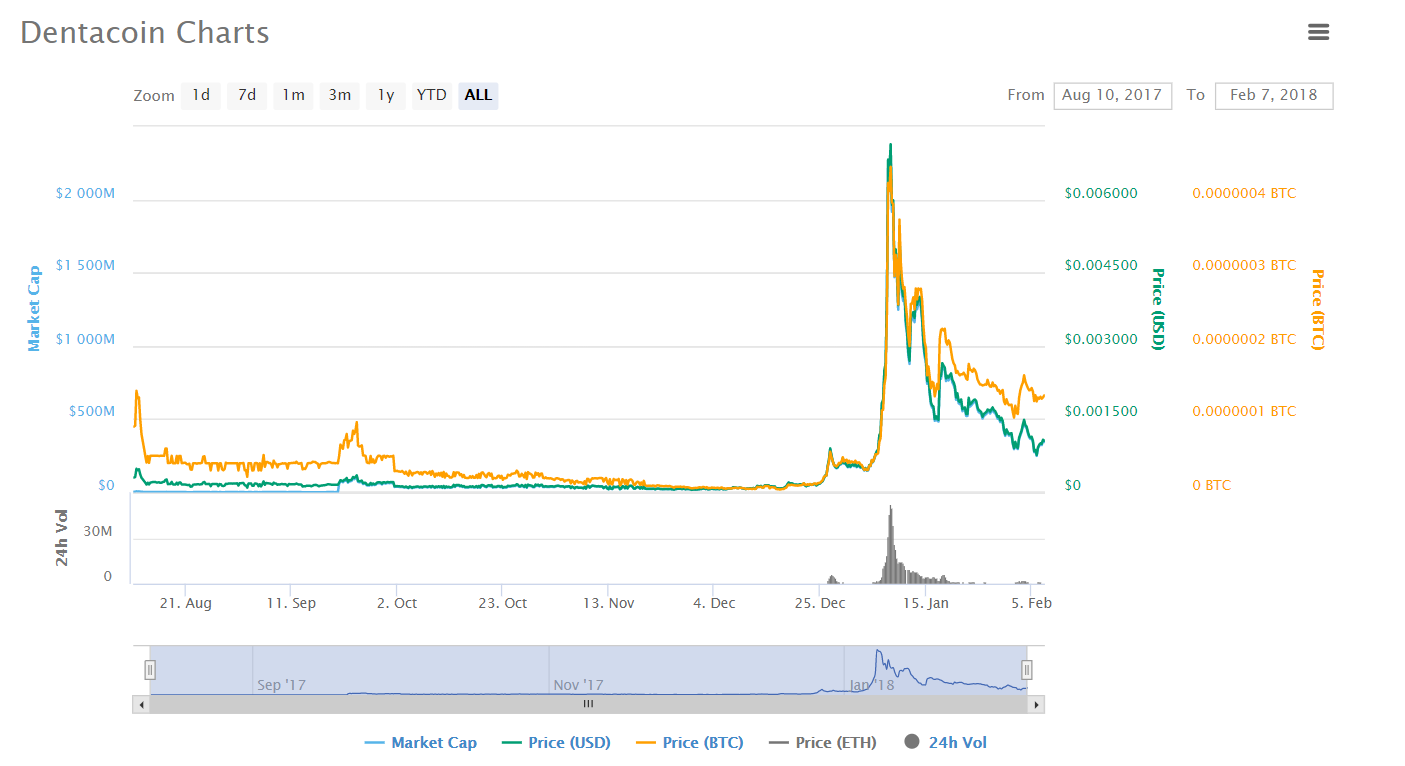Image resolution: width=1405 pixels, height=766 pixels.
Task: Click the 0 BTC axis label
Action: (1212, 486)
